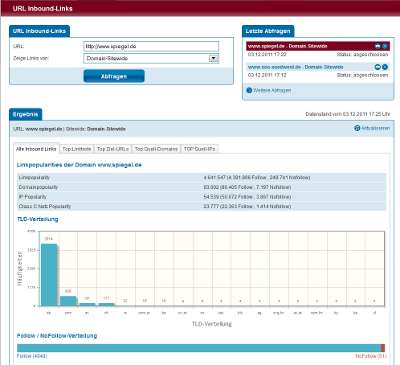
Task: Click the second-tallest bar in the TLD chart
Action: (68, 301)
